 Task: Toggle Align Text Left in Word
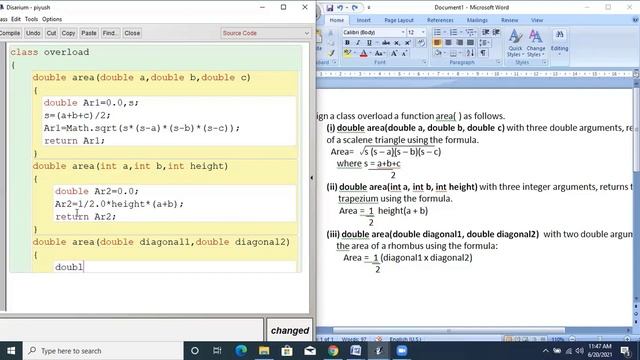437,43
